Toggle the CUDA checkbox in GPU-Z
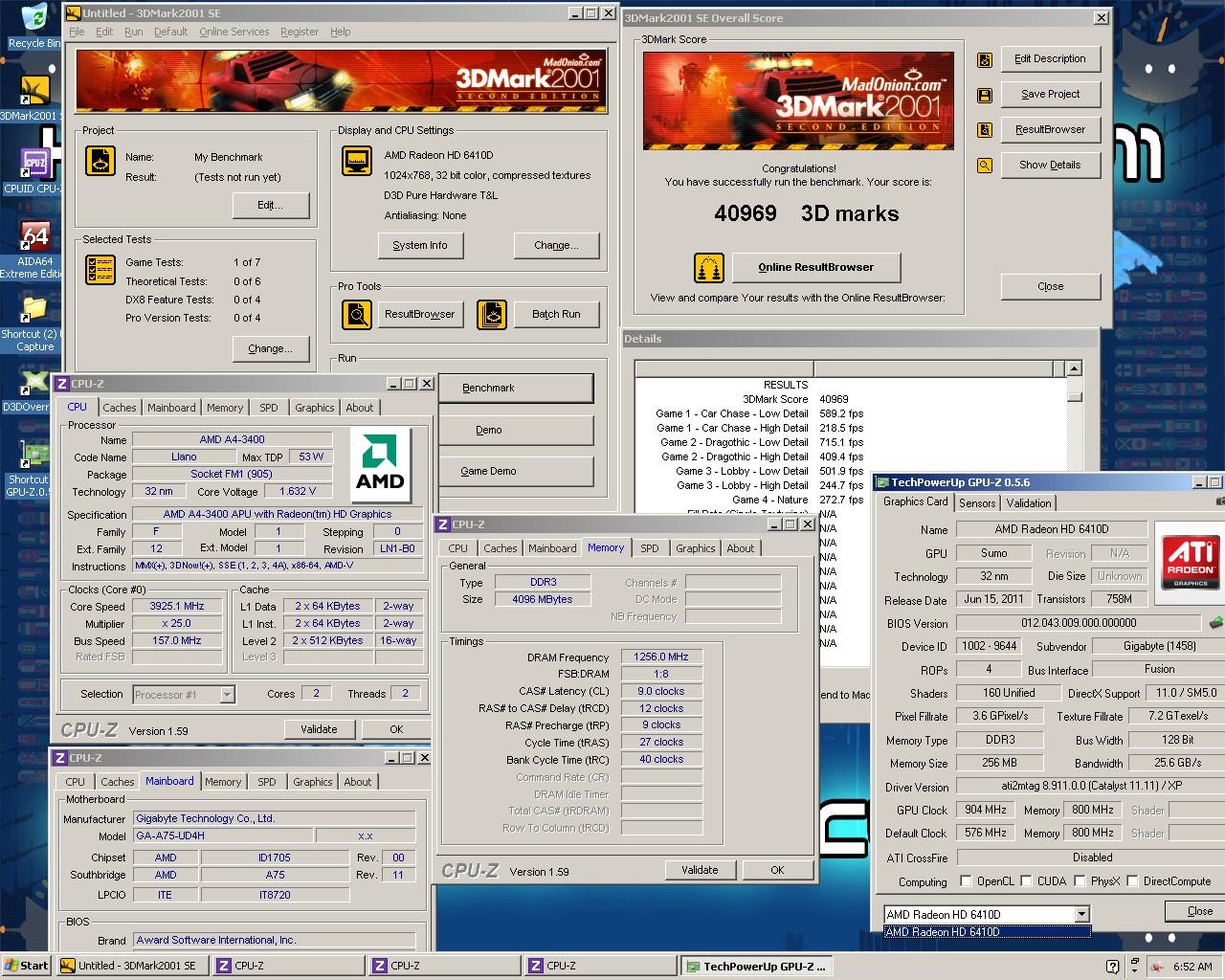1225x980 pixels. pos(1026,881)
